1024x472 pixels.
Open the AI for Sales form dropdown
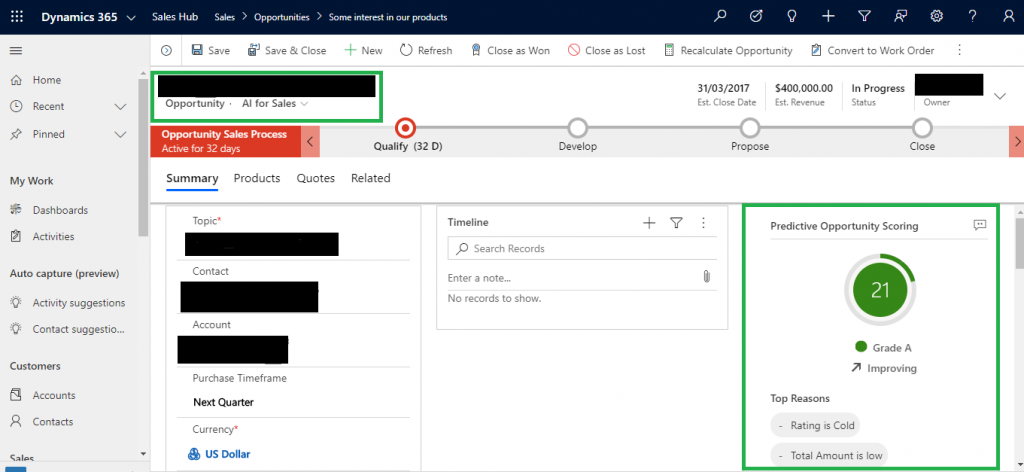click(x=304, y=104)
